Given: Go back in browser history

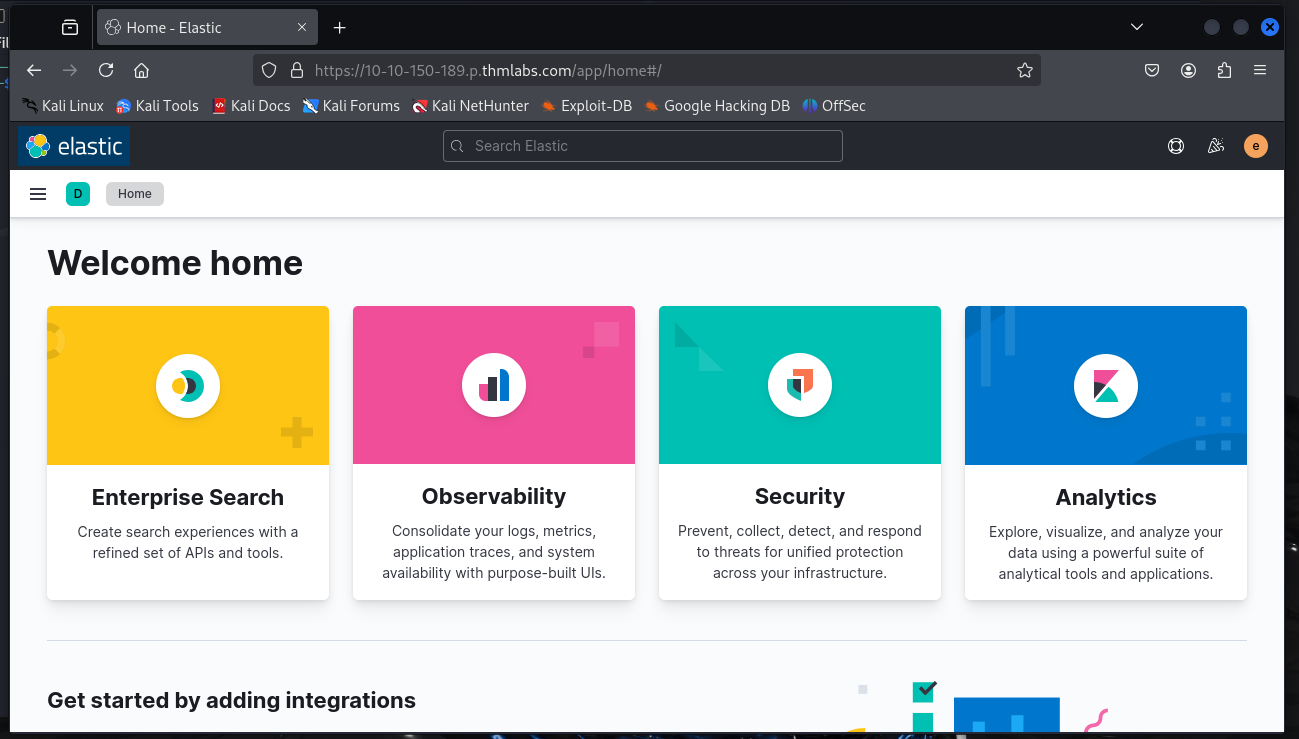Looking at the screenshot, I should (x=34, y=70).
